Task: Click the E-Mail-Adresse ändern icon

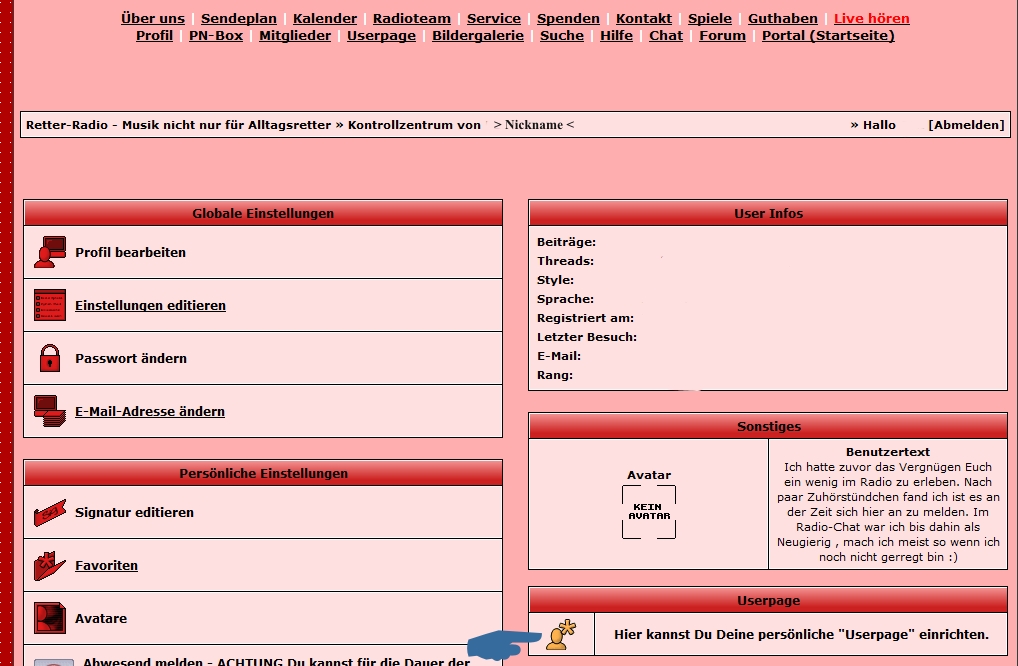Action: (49, 411)
